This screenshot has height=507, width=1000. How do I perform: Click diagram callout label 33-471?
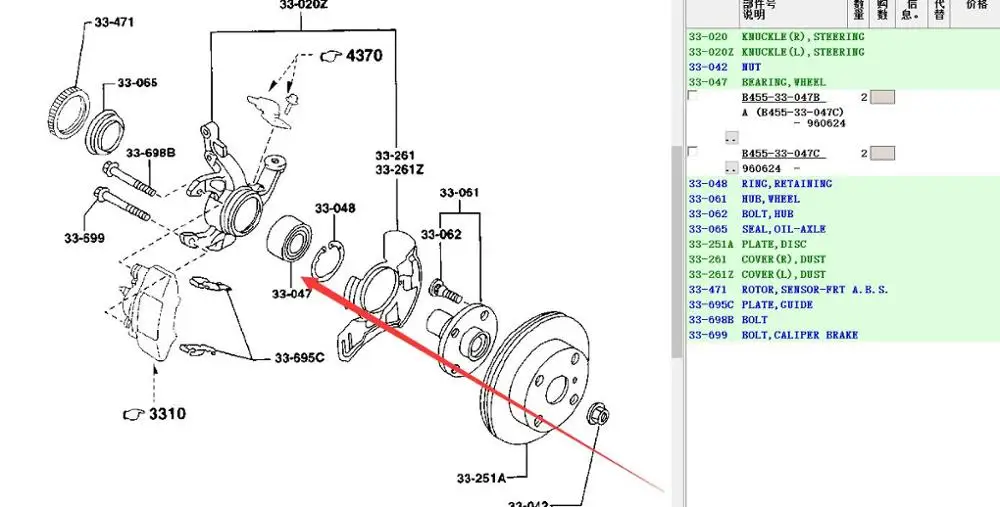point(114,22)
